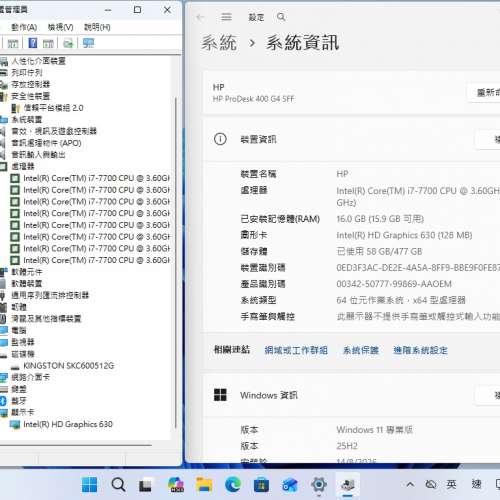
Task: Open the 網域或工作群組 link
Action: [296, 350]
